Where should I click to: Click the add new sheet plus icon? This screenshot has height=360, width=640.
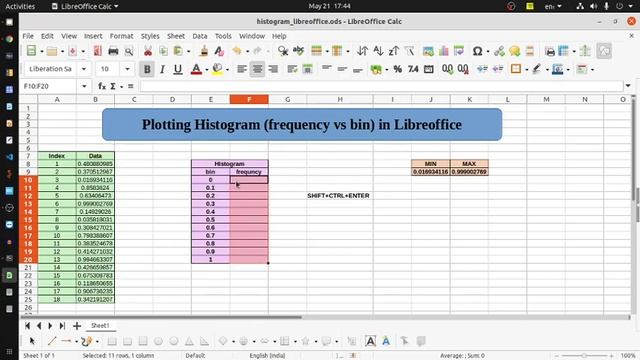click(77, 326)
